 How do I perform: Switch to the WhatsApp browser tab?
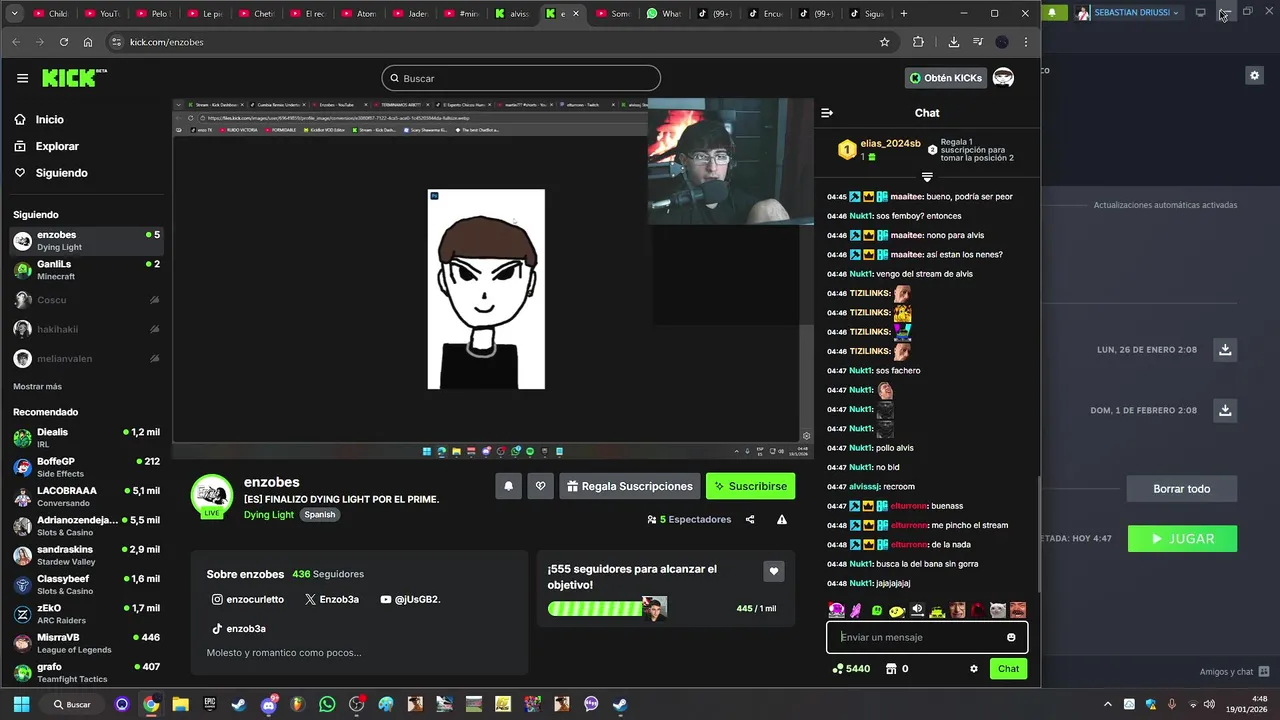click(663, 14)
